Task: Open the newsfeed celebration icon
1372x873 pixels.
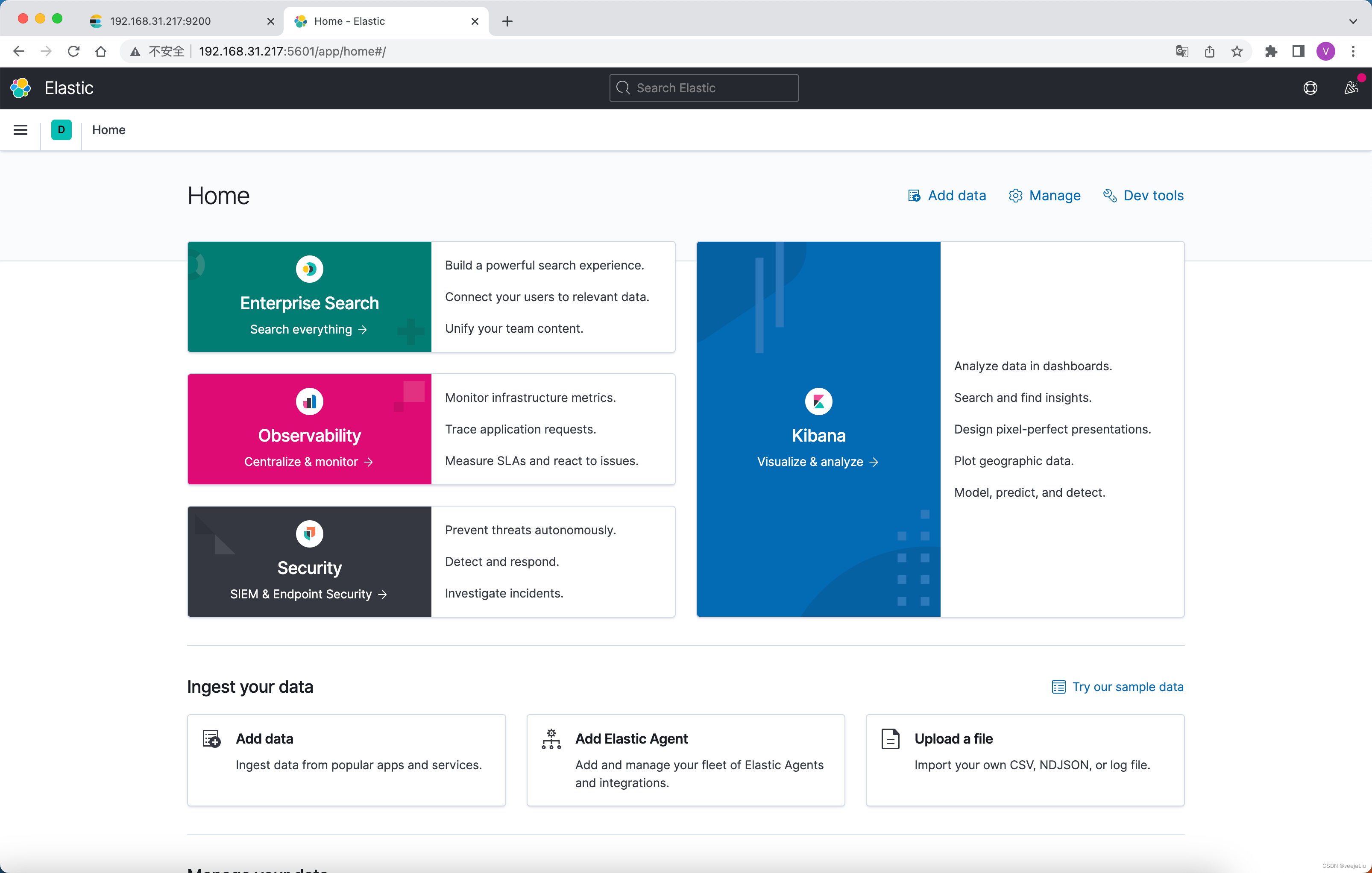Action: pos(1351,88)
